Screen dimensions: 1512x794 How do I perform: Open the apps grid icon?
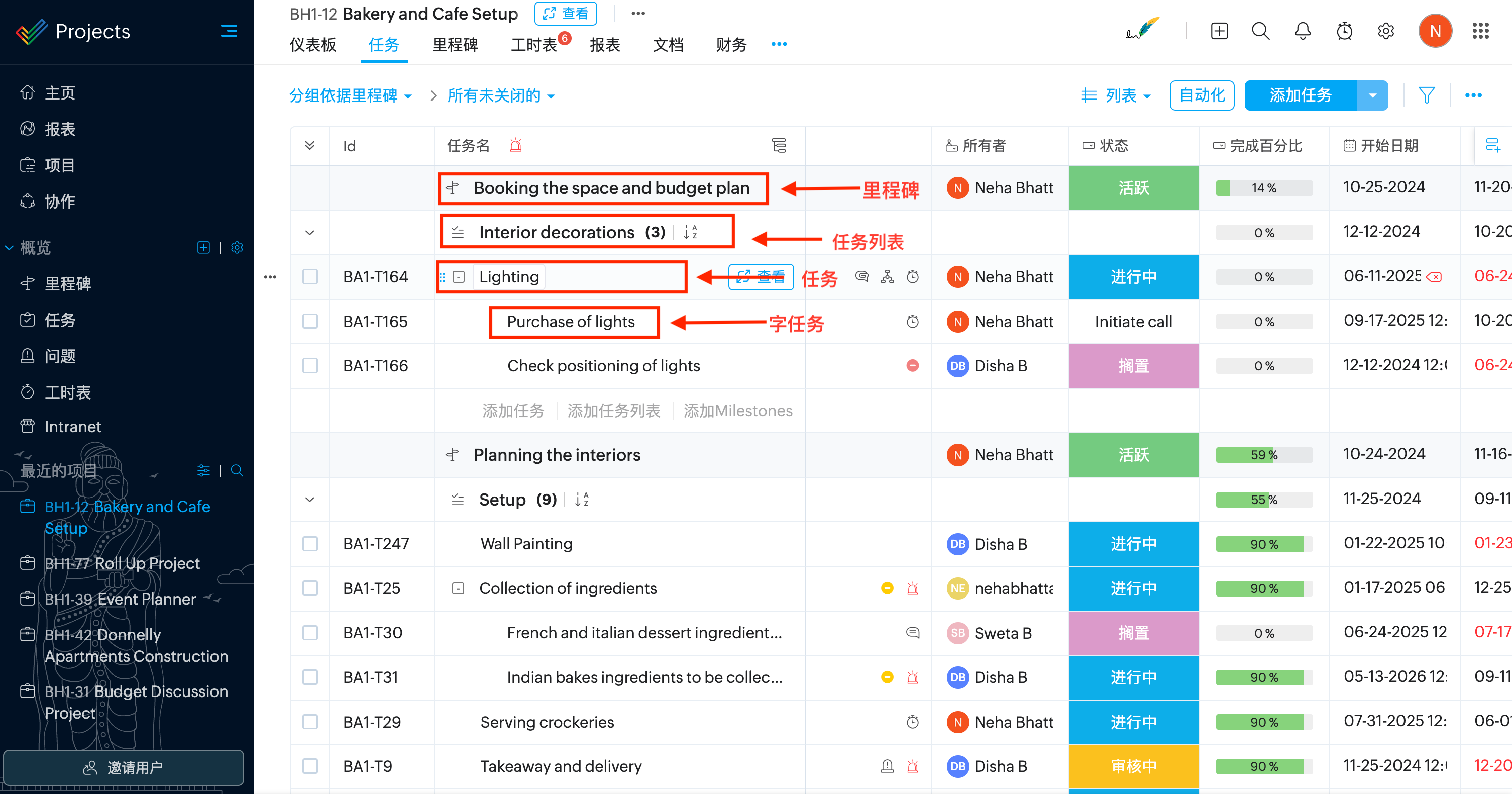point(1480,31)
